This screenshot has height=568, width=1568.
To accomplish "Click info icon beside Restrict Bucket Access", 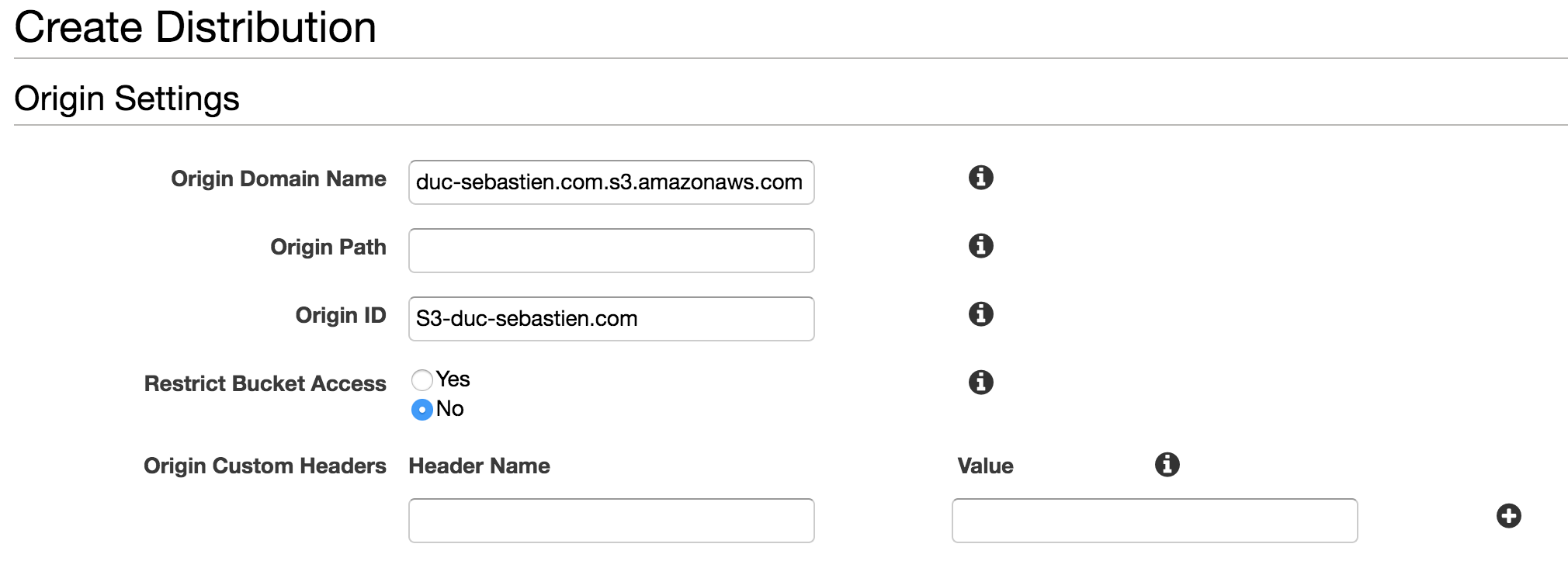I will [980, 383].
